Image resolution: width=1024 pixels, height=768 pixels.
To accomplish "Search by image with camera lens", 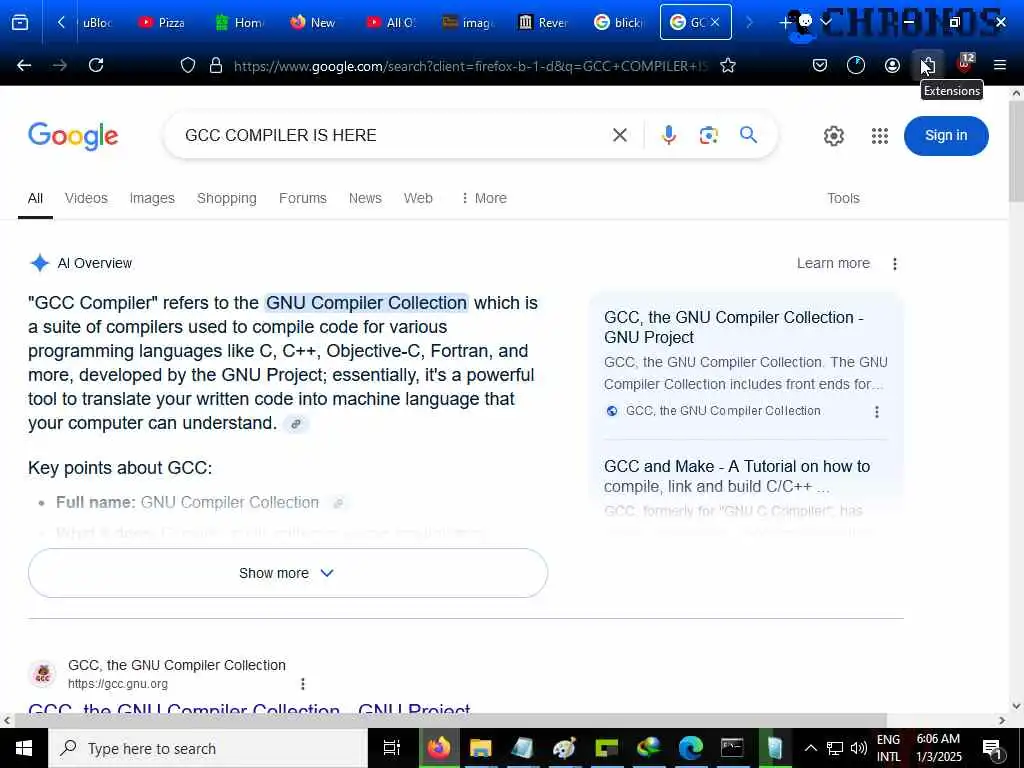I will [709, 135].
